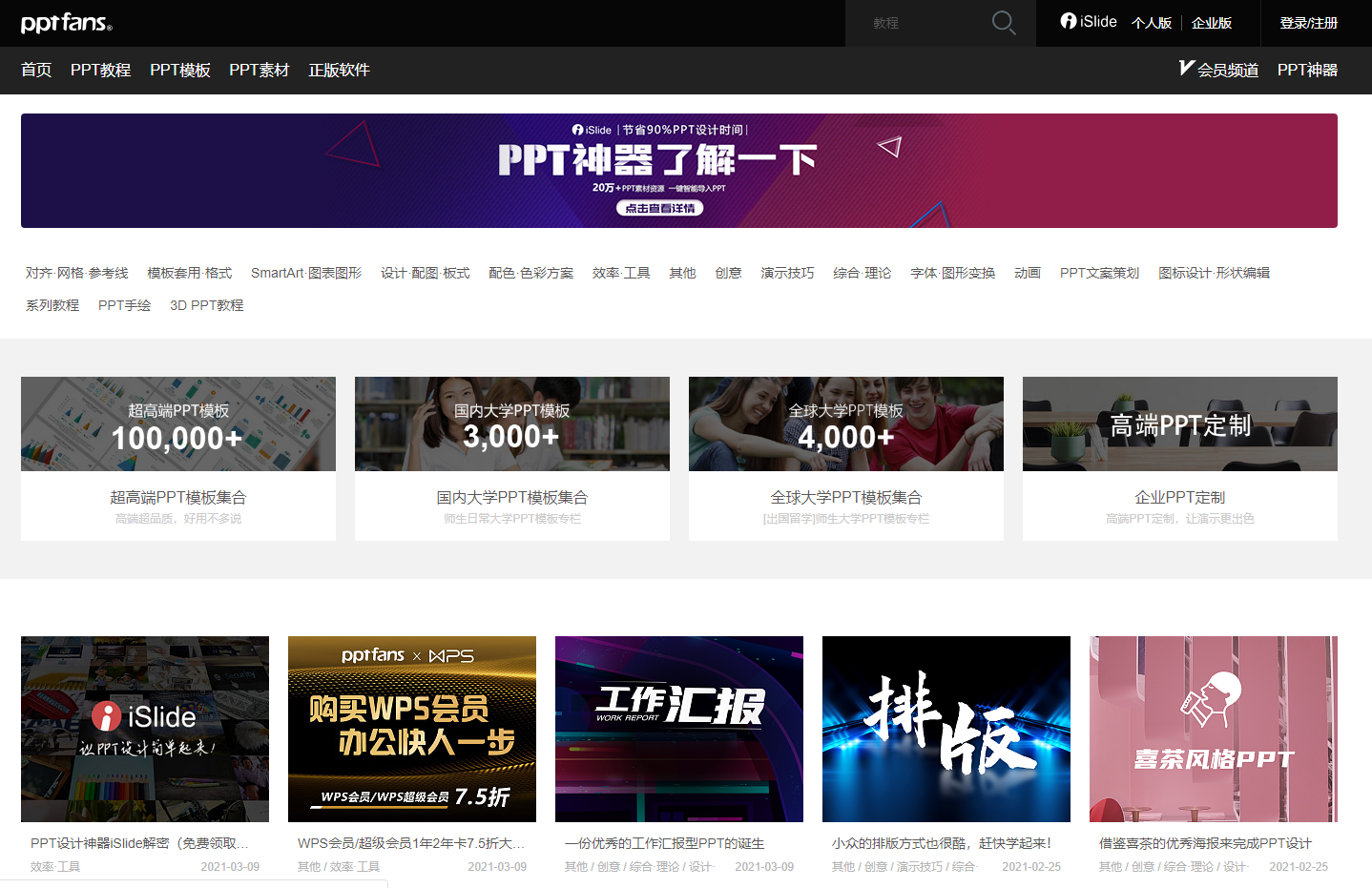Open 购买WPS会员 article thumbnail

412,729
